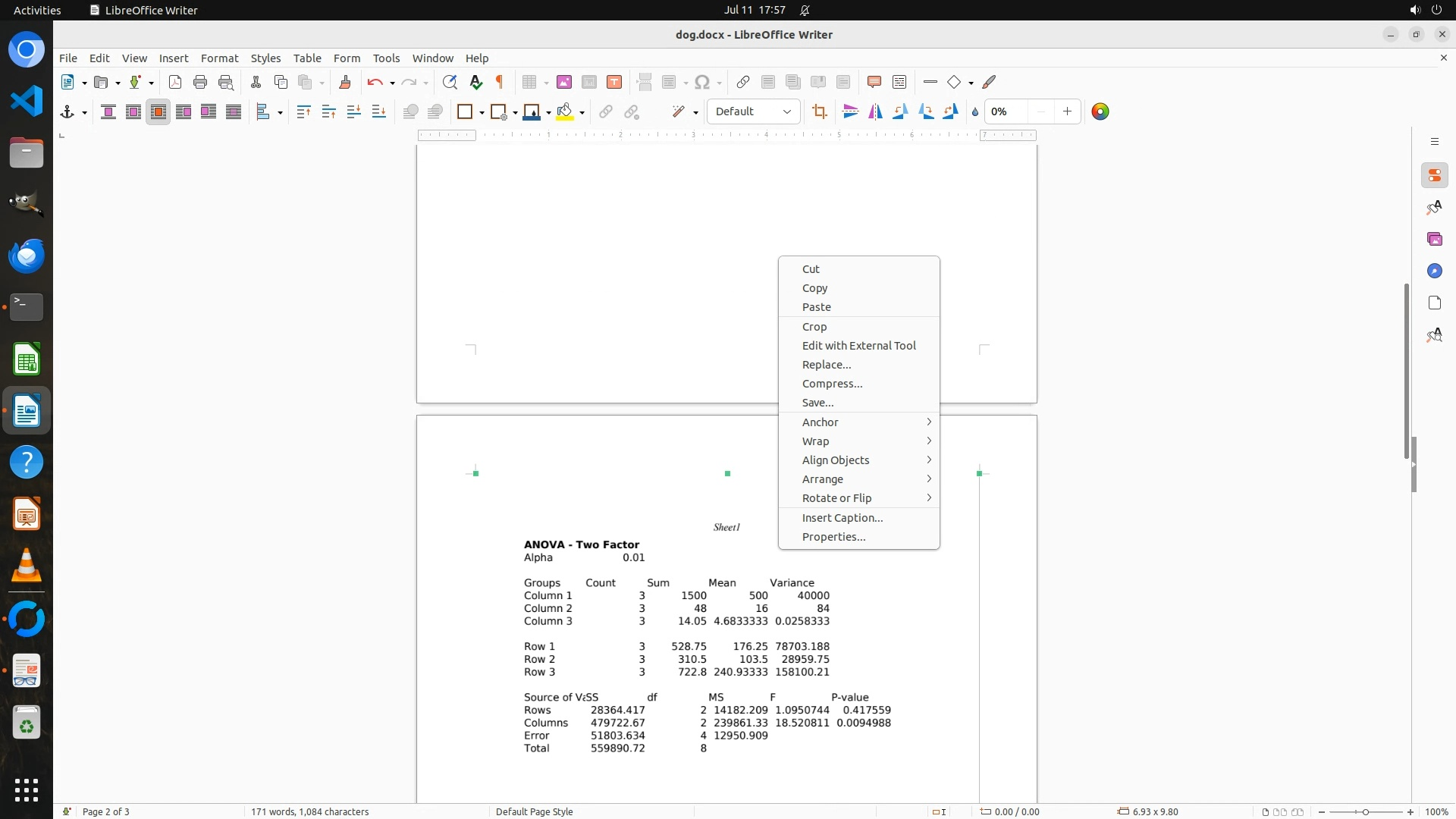The height and width of the screenshot is (819, 1456).
Task: Toggle formatting marks pilcrow icon
Action: [x=500, y=82]
